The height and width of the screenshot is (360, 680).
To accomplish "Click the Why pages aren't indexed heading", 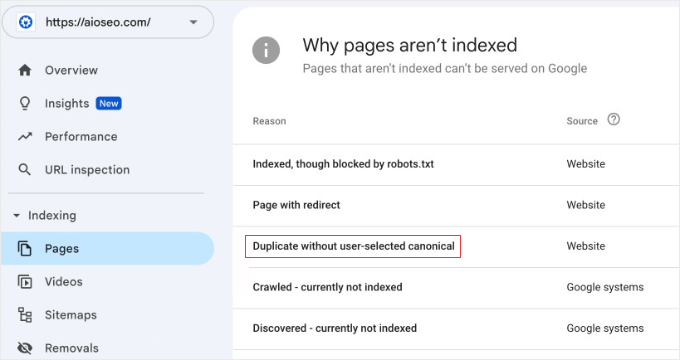I will pyautogui.click(x=410, y=46).
